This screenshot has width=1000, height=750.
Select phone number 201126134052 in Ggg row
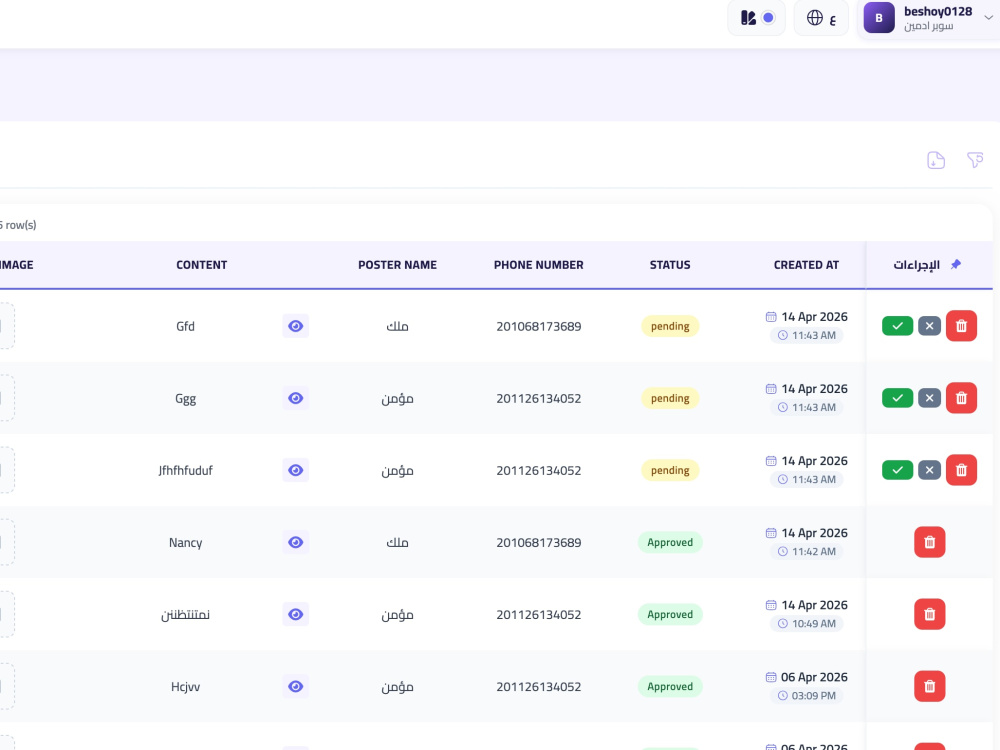[x=539, y=399]
